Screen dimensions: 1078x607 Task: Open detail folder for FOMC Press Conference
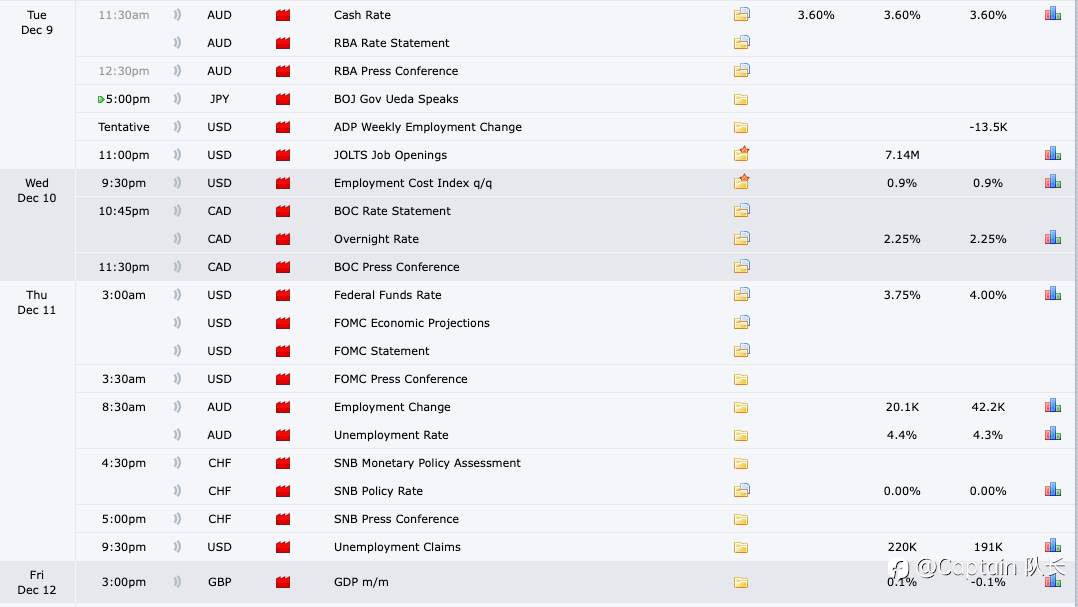[x=741, y=379]
